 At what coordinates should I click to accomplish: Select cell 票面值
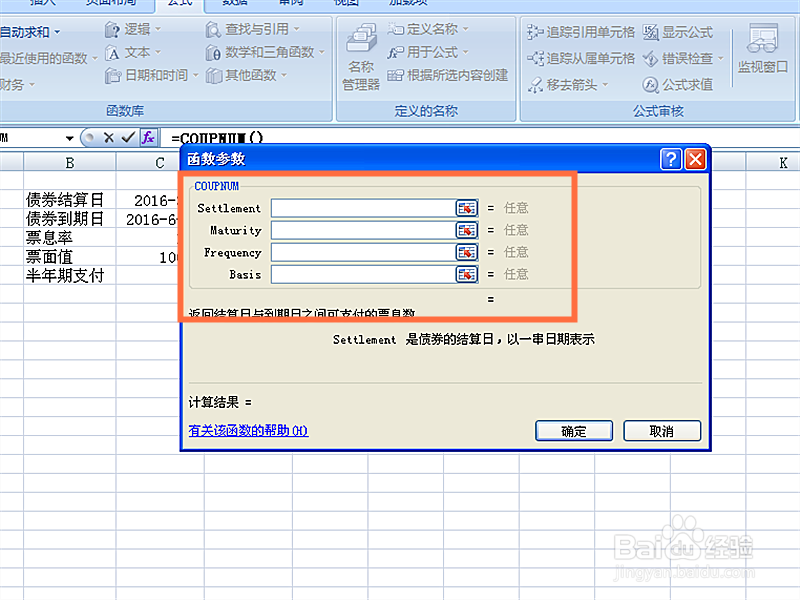(70, 257)
